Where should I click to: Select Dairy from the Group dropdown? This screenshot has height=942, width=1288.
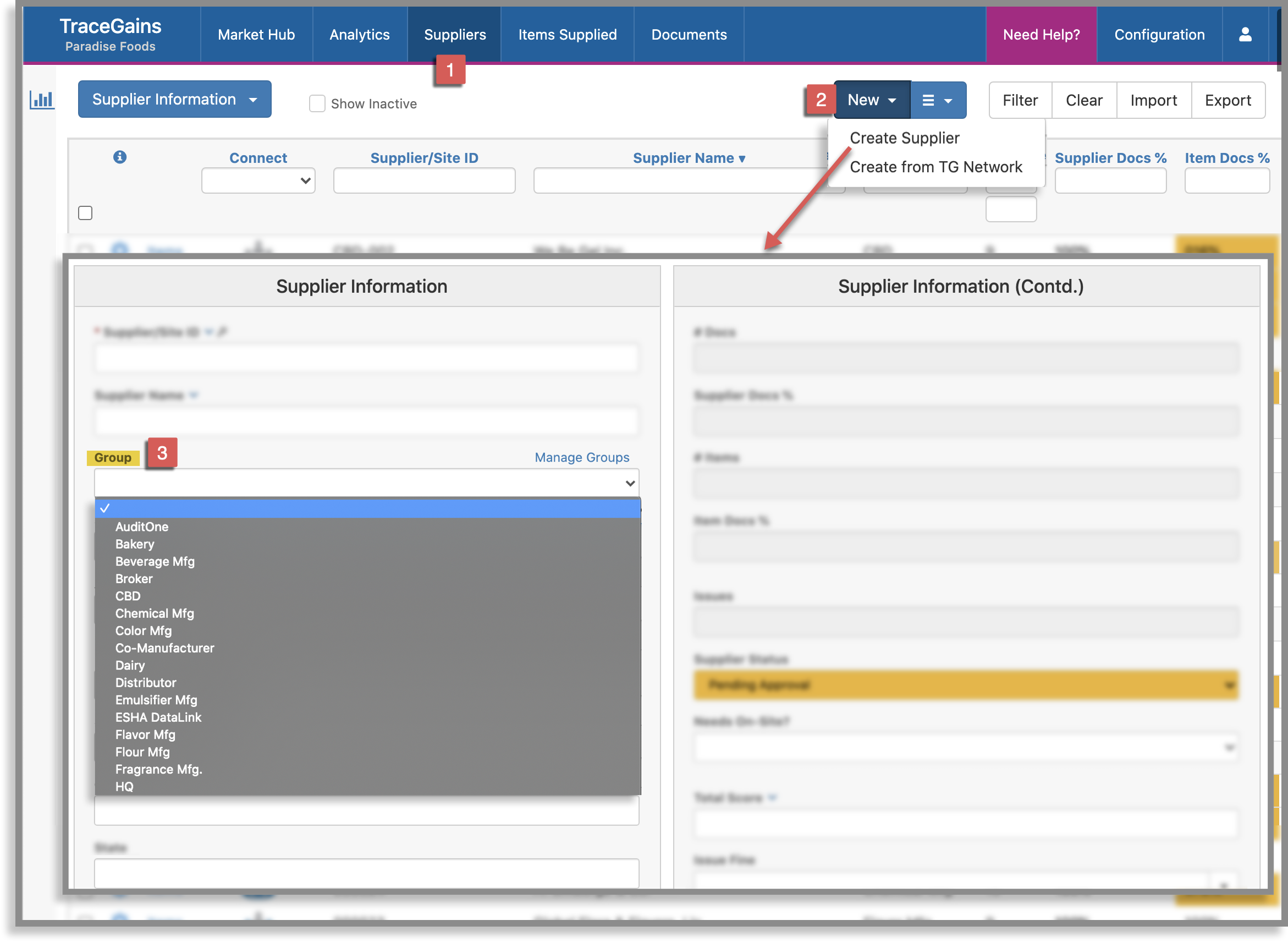(130, 665)
